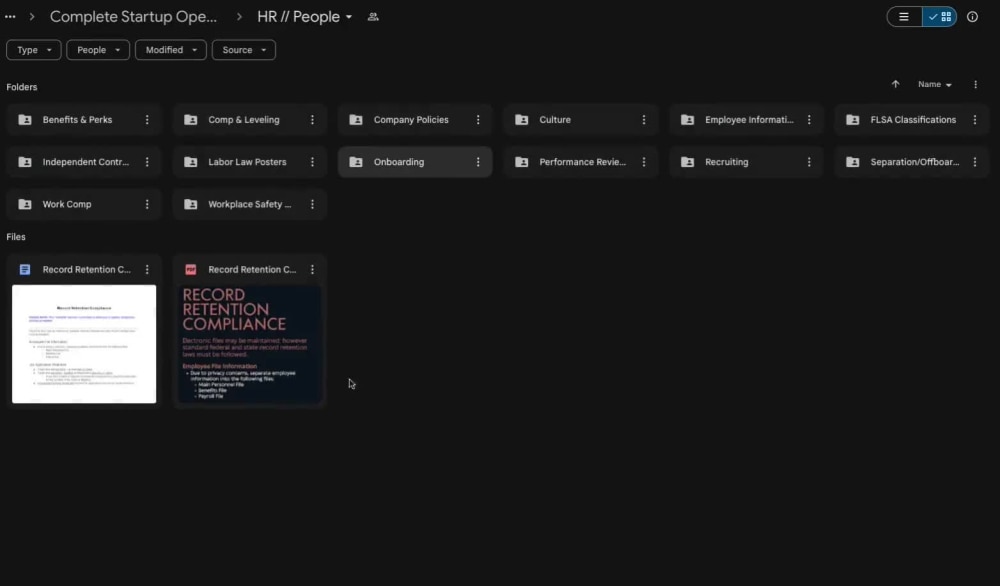Open more actions for Company Policies
Screen dimensions: 1000x586
point(478,120)
